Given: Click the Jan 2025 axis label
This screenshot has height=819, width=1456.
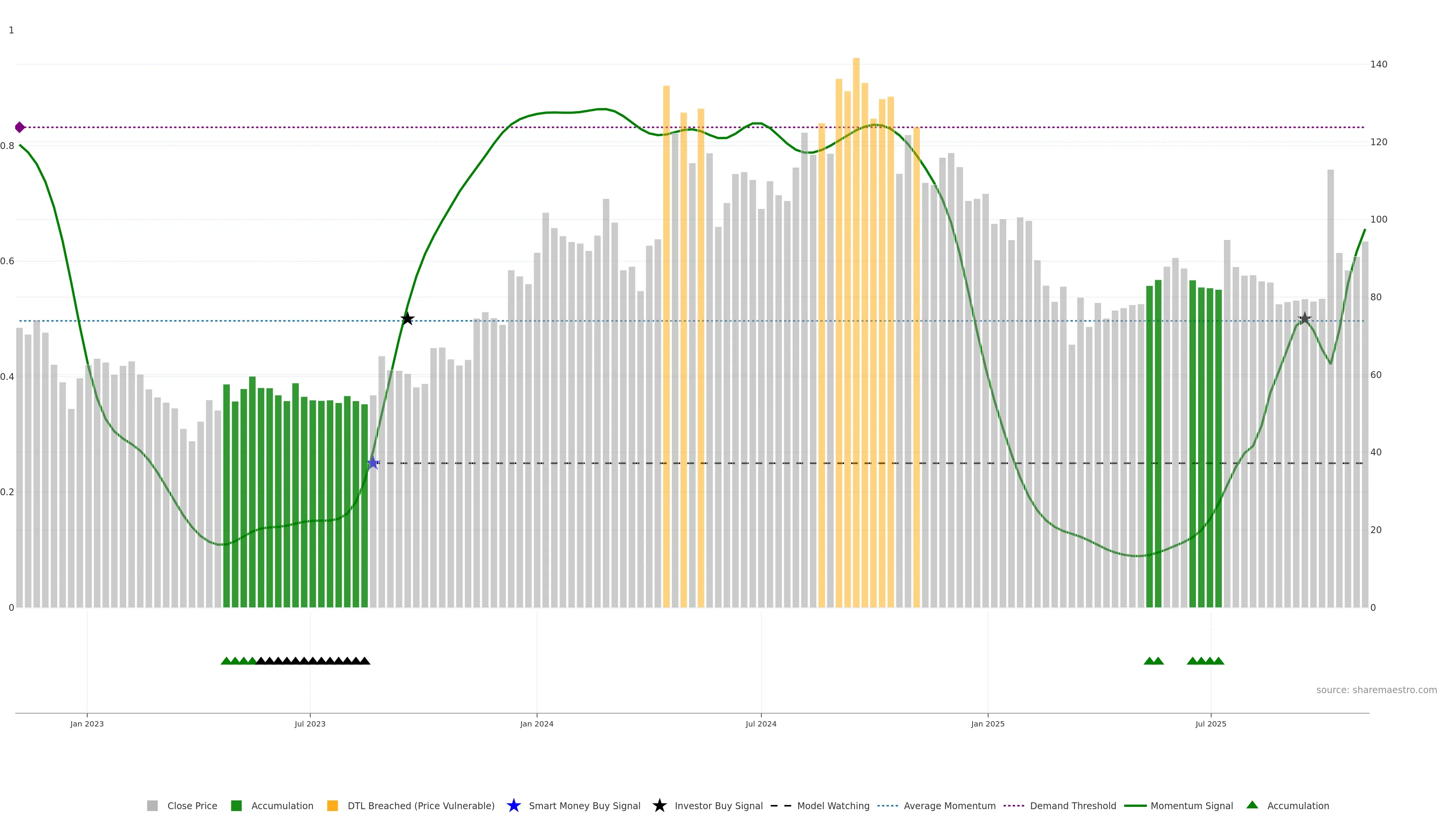Looking at the screenshot, I should [987, 724].
